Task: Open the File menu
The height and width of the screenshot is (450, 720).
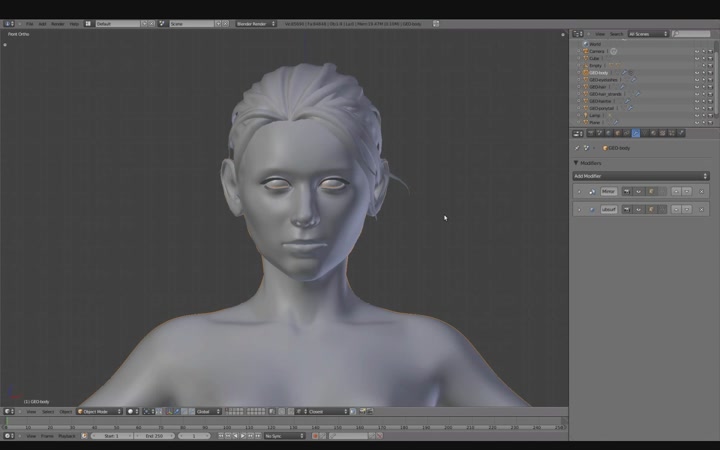Action: 29,23
